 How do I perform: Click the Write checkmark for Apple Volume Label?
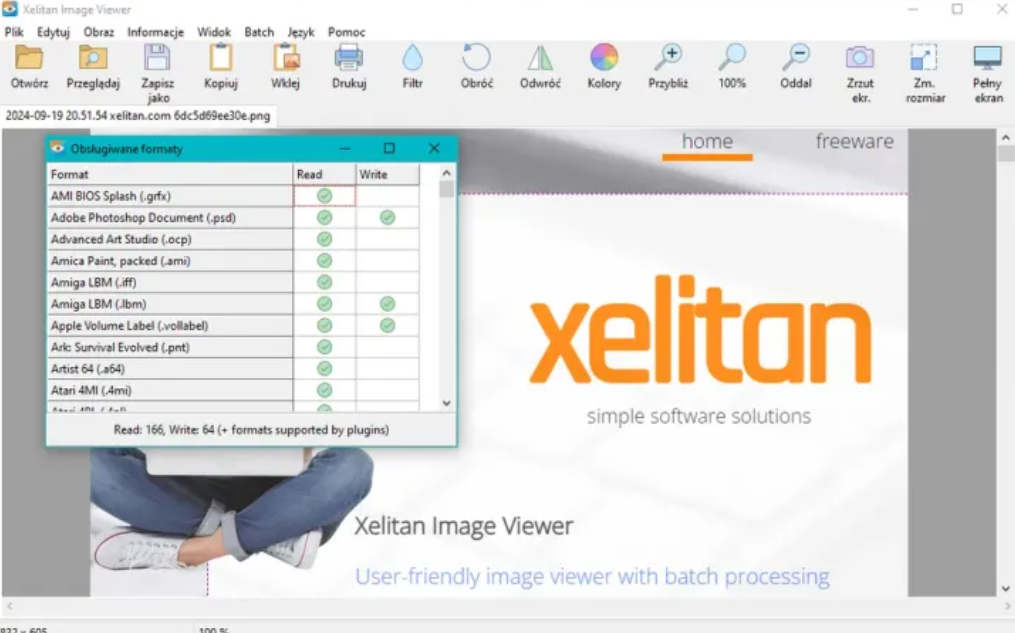click(387, 325)
